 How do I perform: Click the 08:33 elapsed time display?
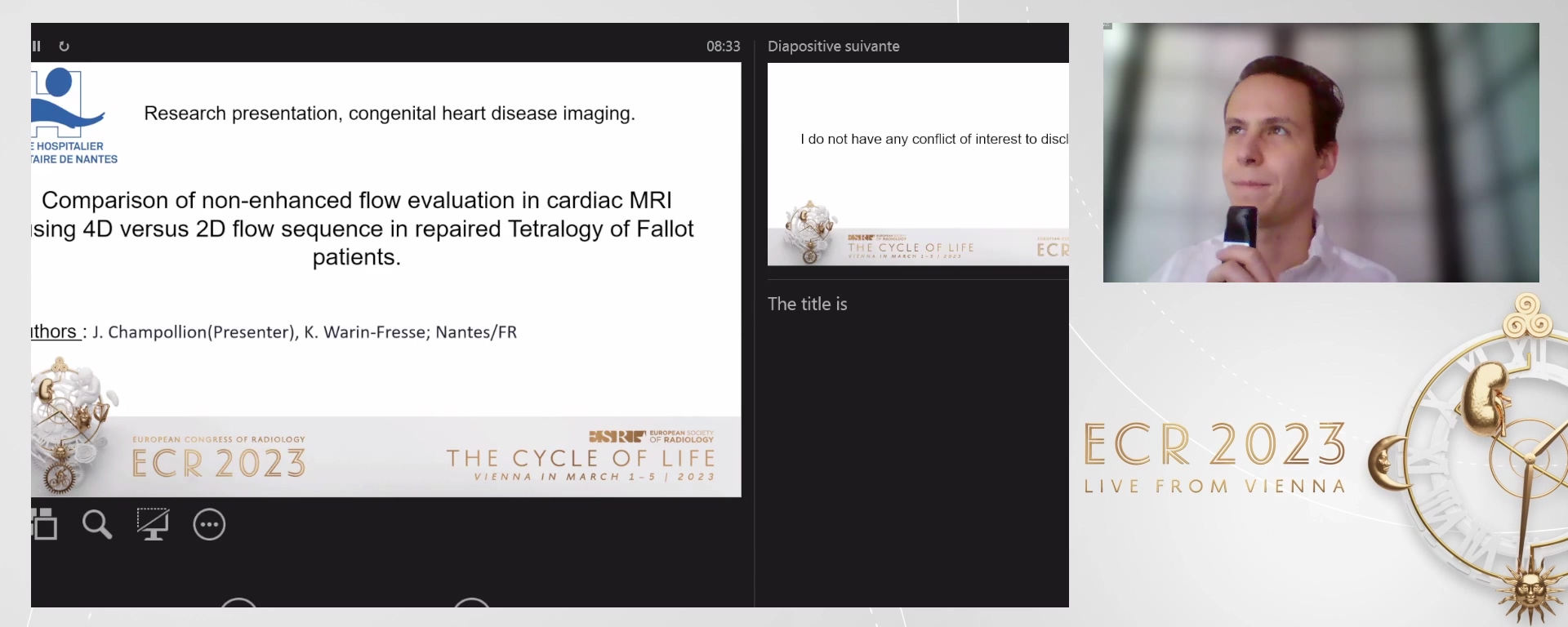[x=723, y=47]
